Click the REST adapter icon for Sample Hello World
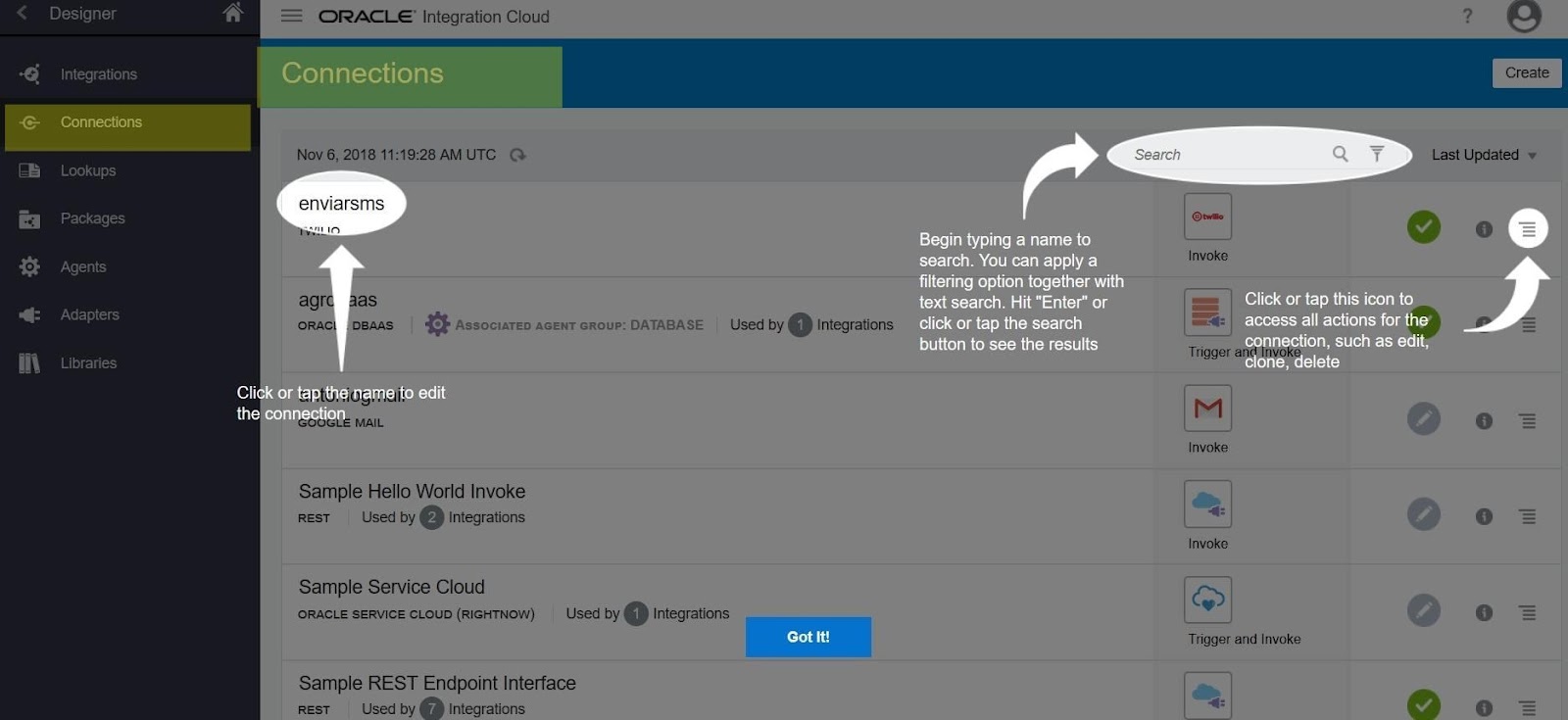The image size is (1568, 720). click(x=1207, y=504)
